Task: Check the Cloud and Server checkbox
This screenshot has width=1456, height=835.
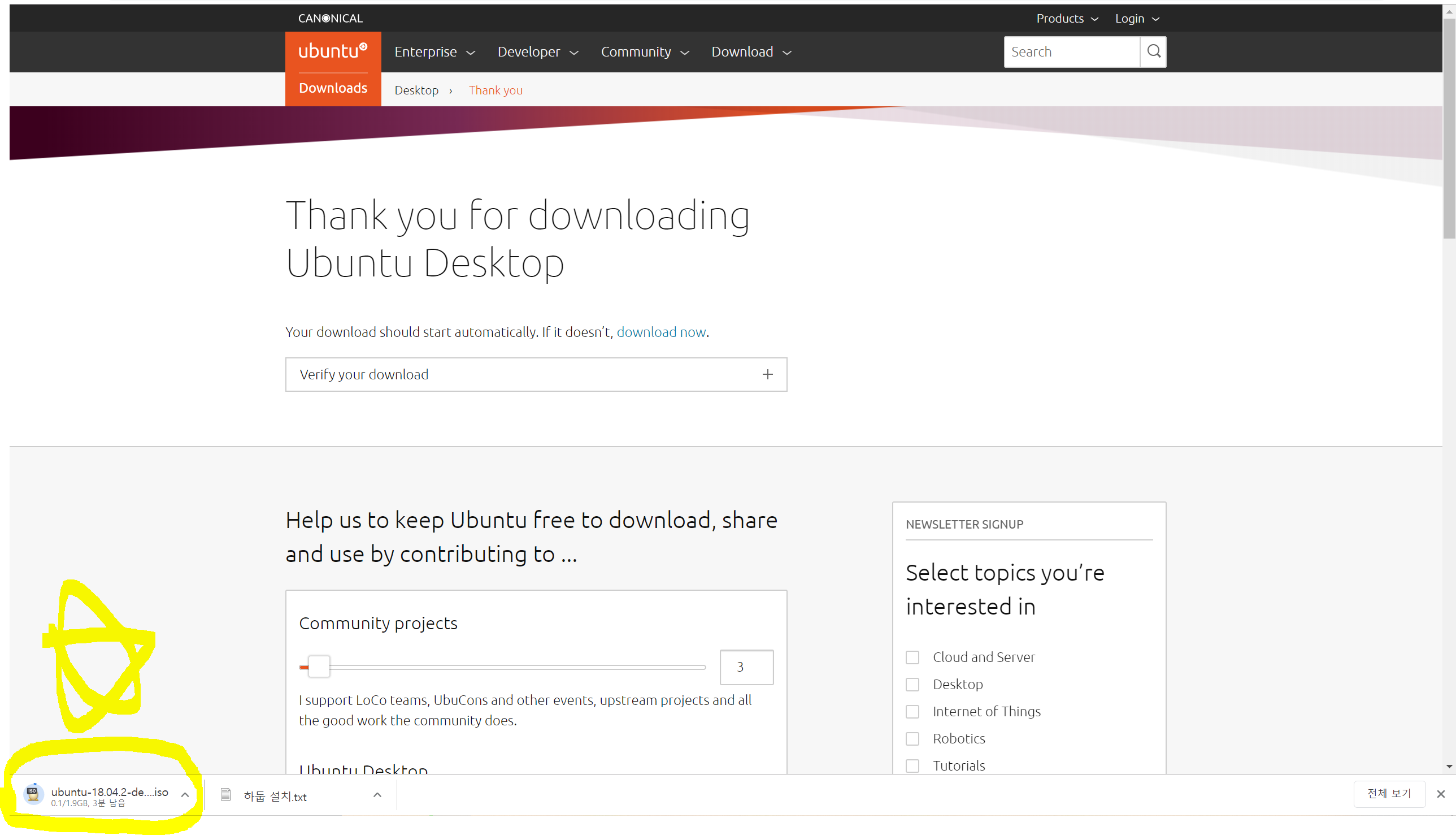Action: click(x=912, y=657)
